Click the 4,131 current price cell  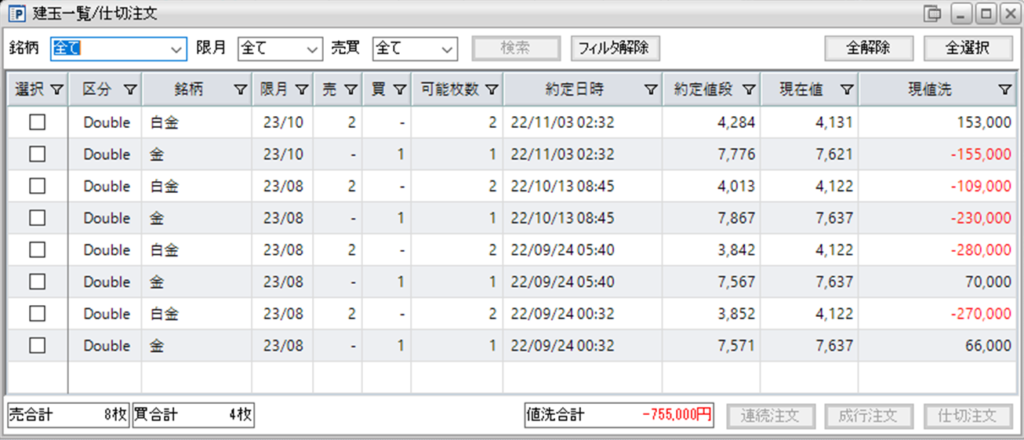pyautogui.click(x=809, y=122)
